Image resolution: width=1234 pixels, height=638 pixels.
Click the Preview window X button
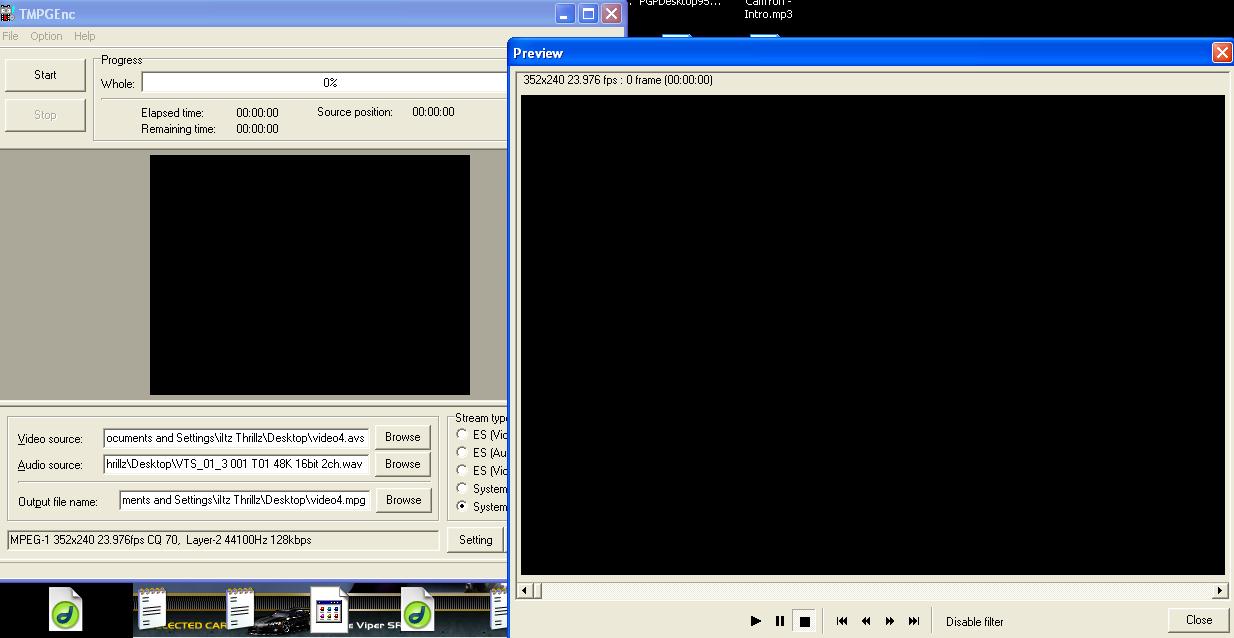[x=1221, y=53]
